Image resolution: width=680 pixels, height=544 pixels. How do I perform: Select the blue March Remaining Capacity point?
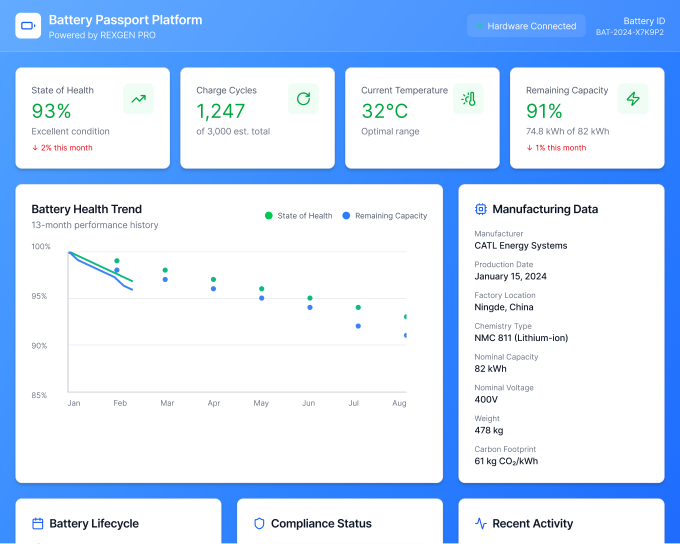click(x=165, y=280)
